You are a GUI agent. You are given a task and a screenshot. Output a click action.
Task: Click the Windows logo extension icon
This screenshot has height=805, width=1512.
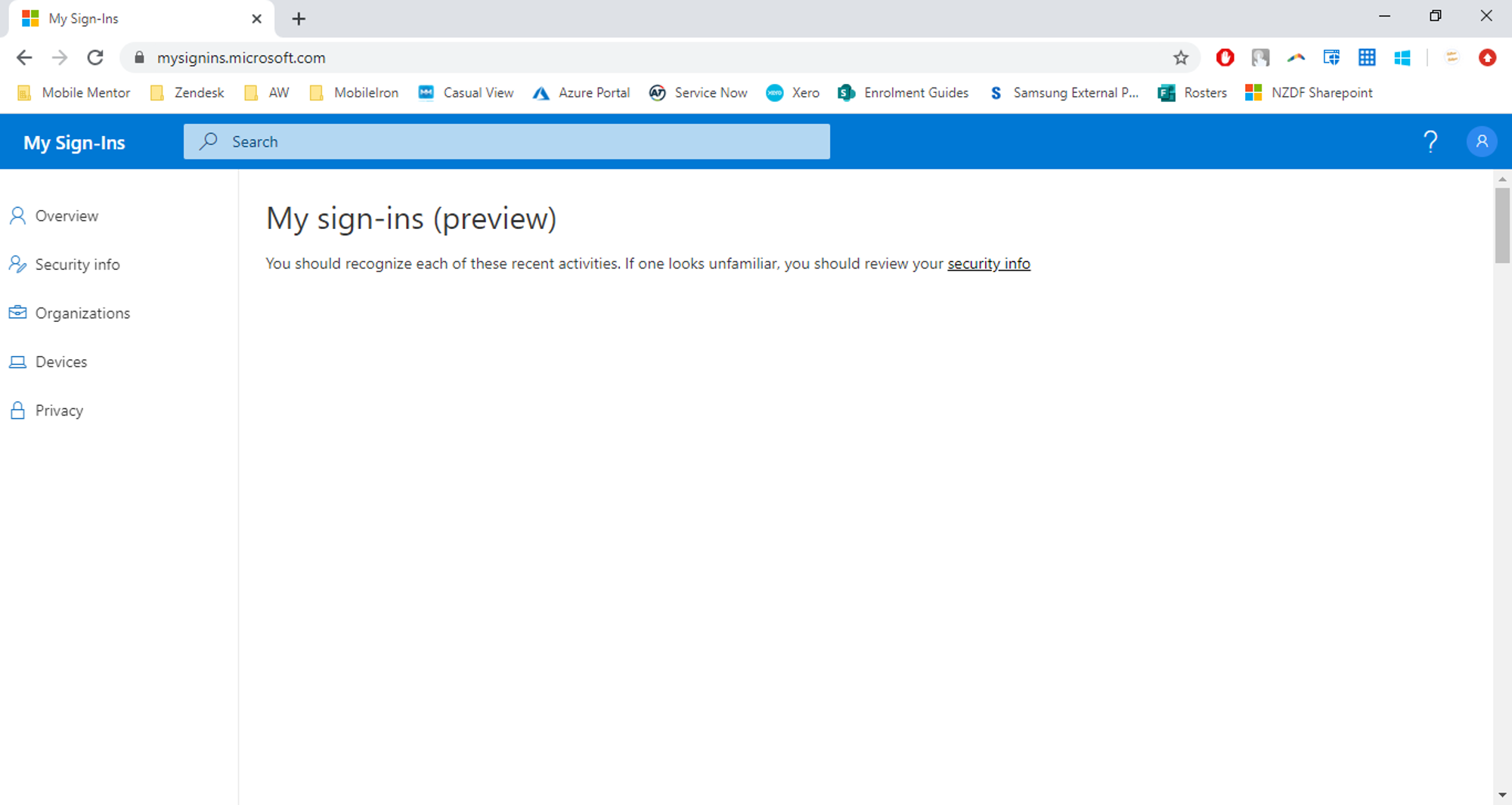(1402, 57)
